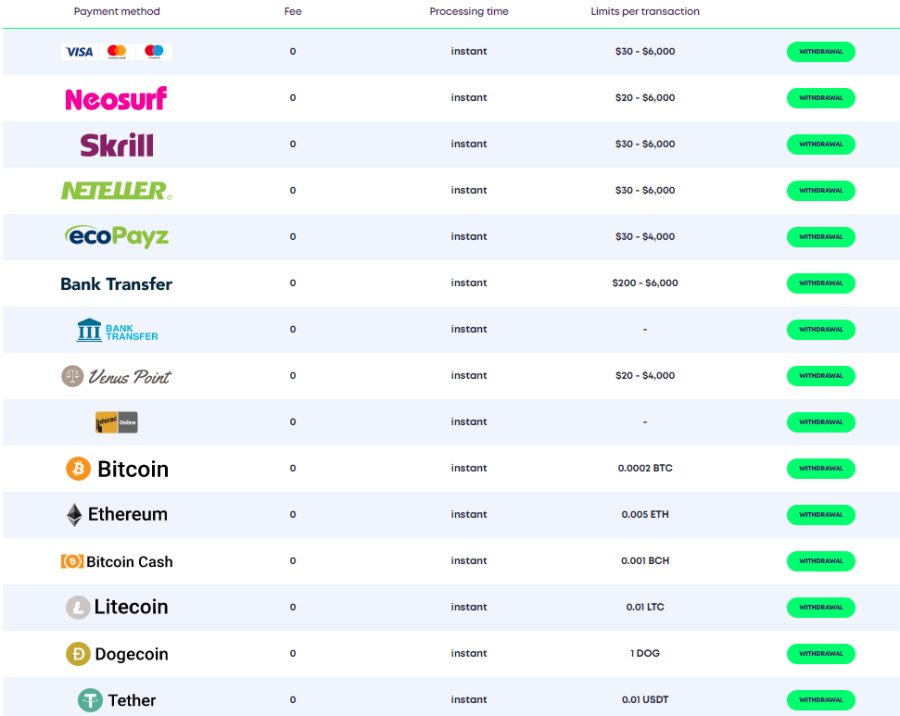
Task: Click the Litecoin logo
Action: 116,607
